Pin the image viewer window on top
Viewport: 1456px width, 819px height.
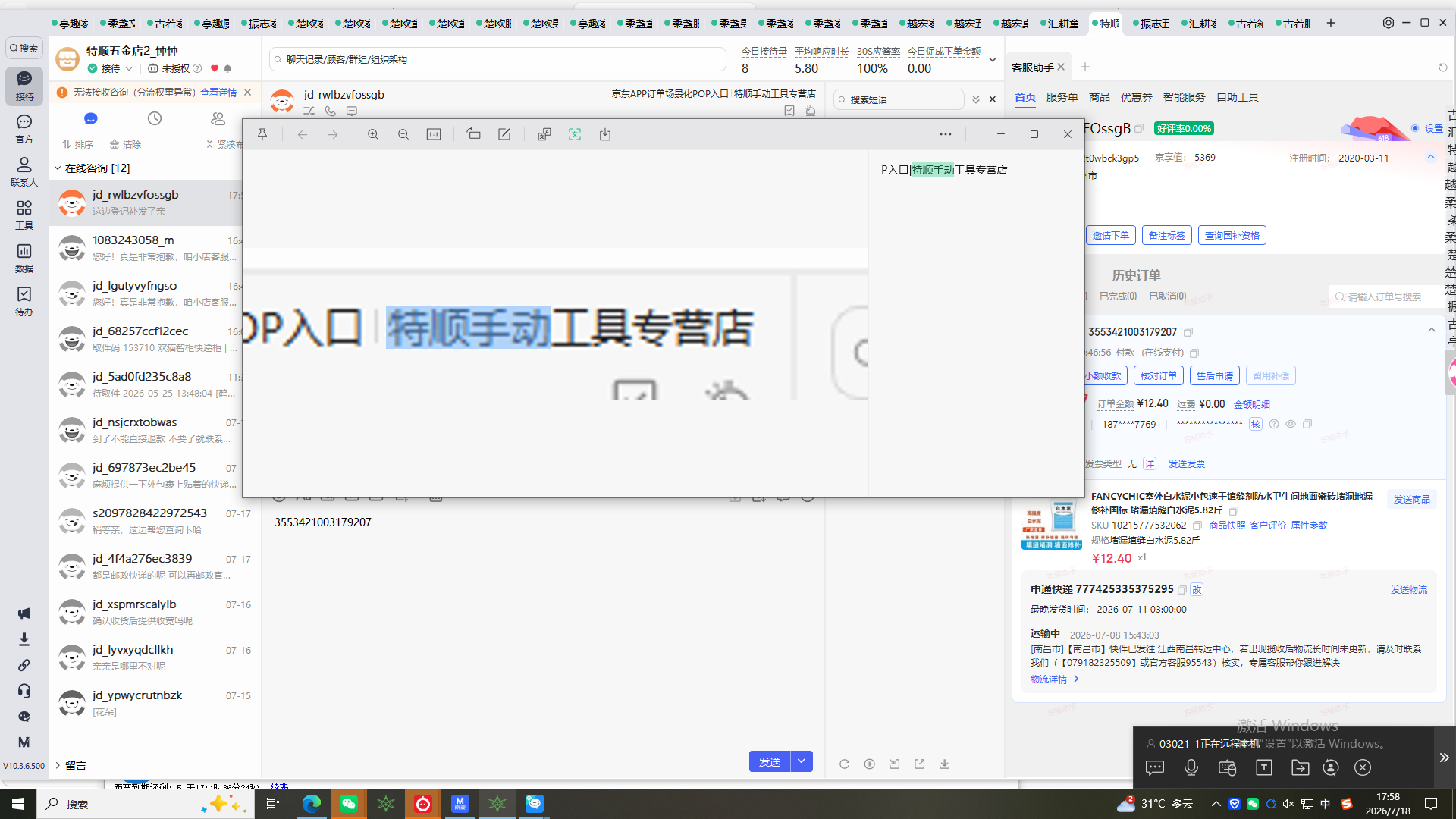tap(262, 134)
